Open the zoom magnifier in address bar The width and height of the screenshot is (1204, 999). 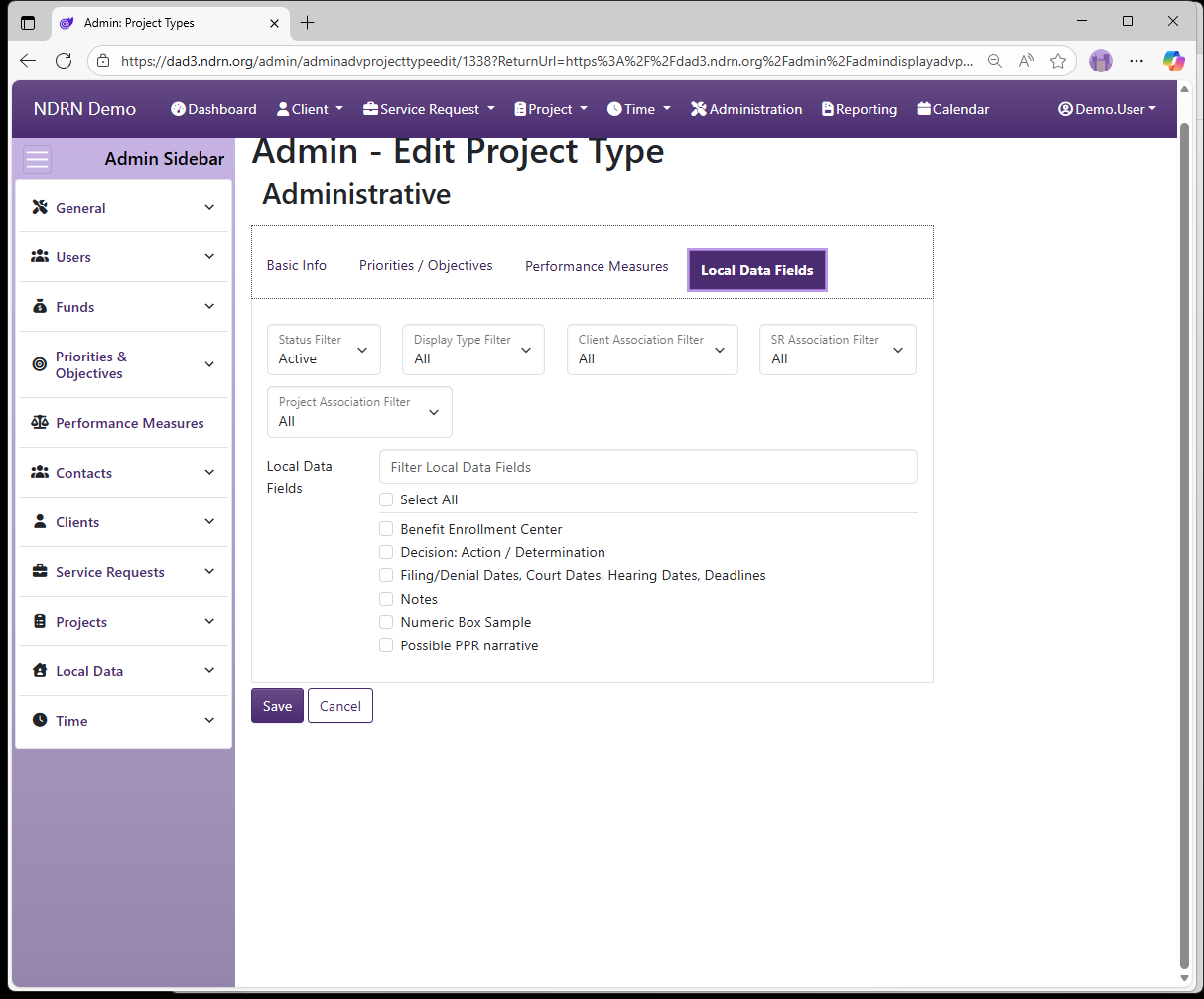(x=994, y=61)
